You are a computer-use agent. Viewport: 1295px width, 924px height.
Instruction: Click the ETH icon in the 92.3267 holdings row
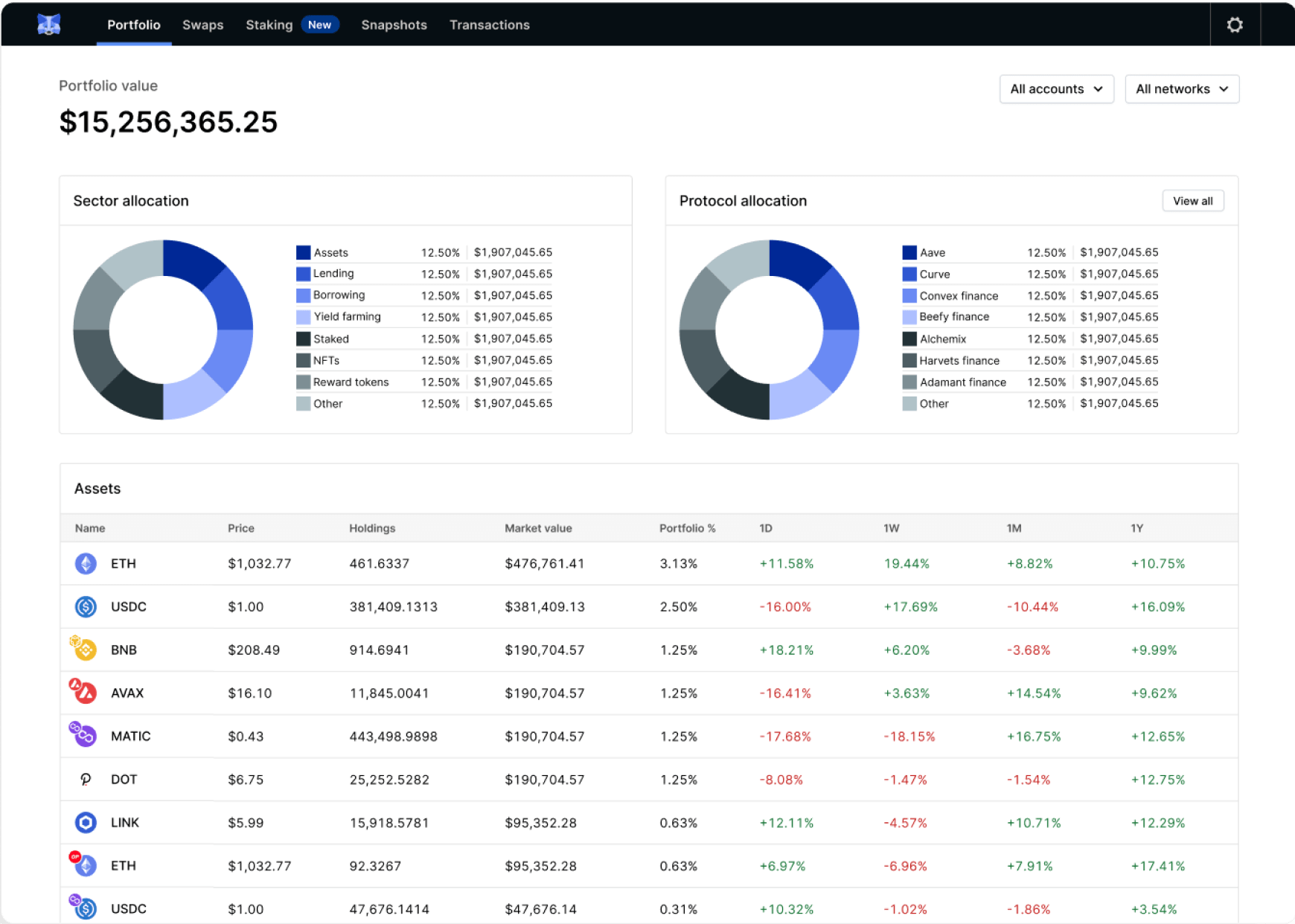pyautogui.click(x=83, y=864)
